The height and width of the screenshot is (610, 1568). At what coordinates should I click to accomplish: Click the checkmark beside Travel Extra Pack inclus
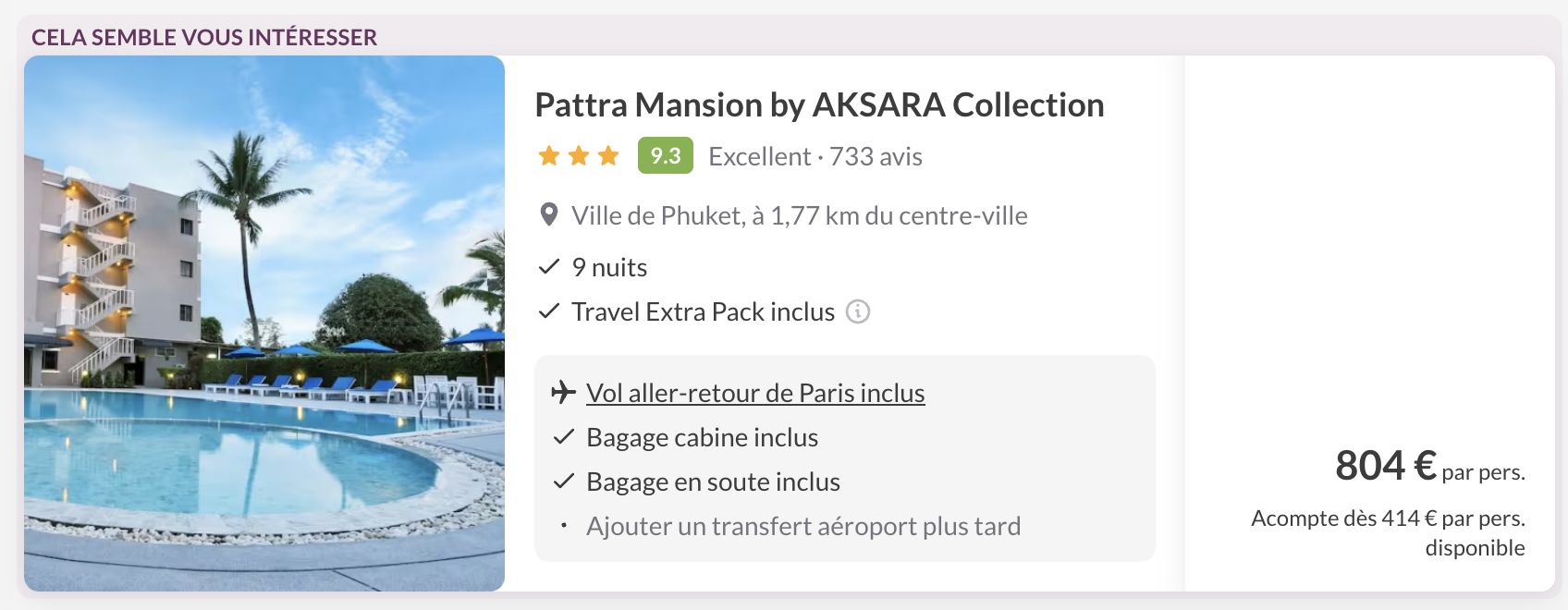pyautogui.click(x=549, y=311)
